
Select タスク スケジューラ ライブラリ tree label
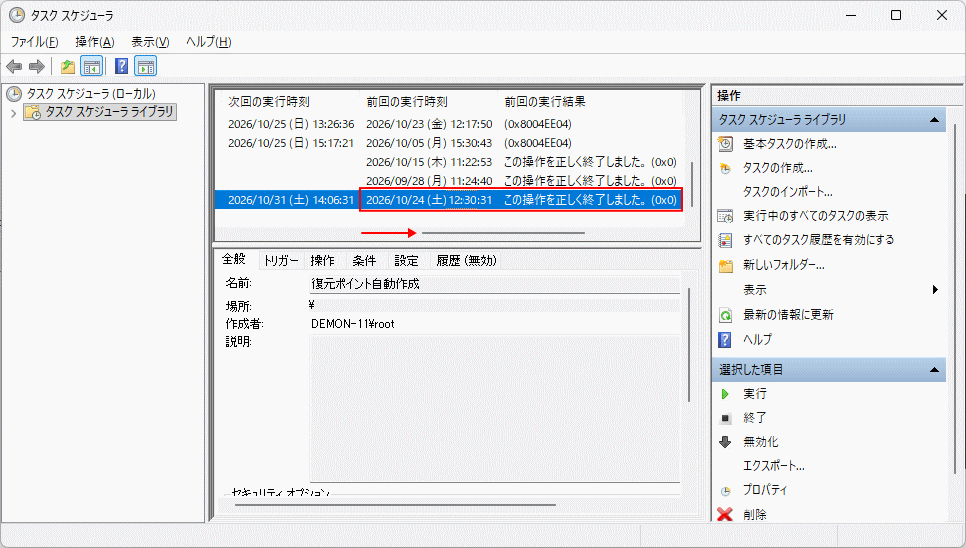click(x=109, y=112)
